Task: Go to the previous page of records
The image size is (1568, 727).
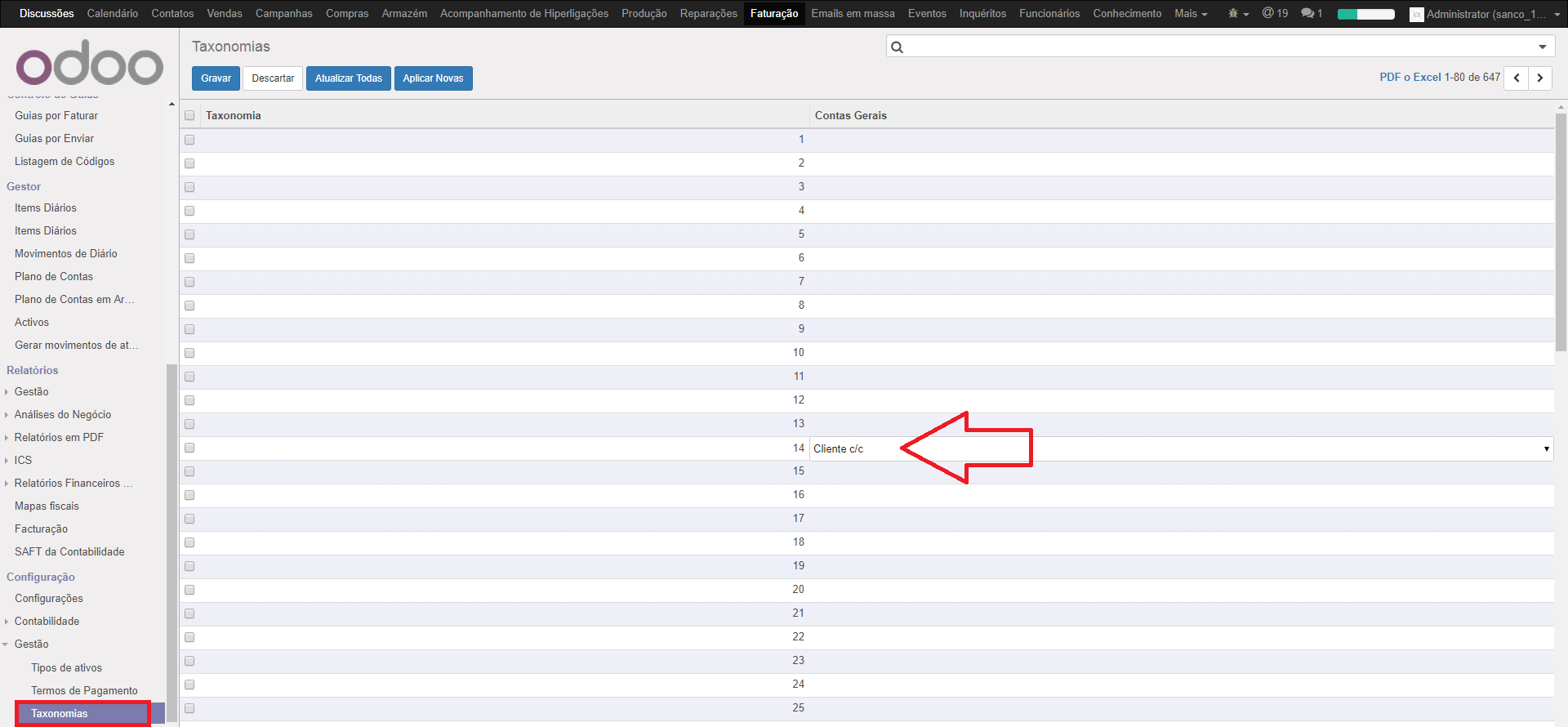Action: (1517, 78)
